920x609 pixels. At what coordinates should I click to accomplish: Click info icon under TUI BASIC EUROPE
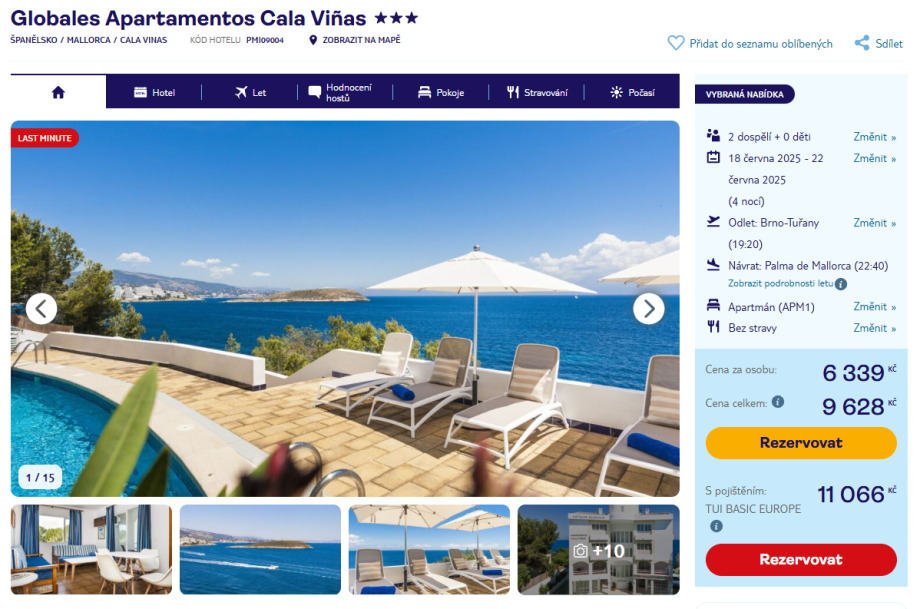pyautogui.click(x=716, y=526)
